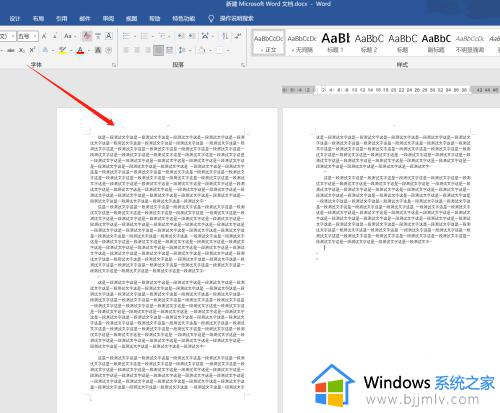Toggle show paragraph marks
The width and height of the screenshot is (500, 413).
(x=238, y=36)
